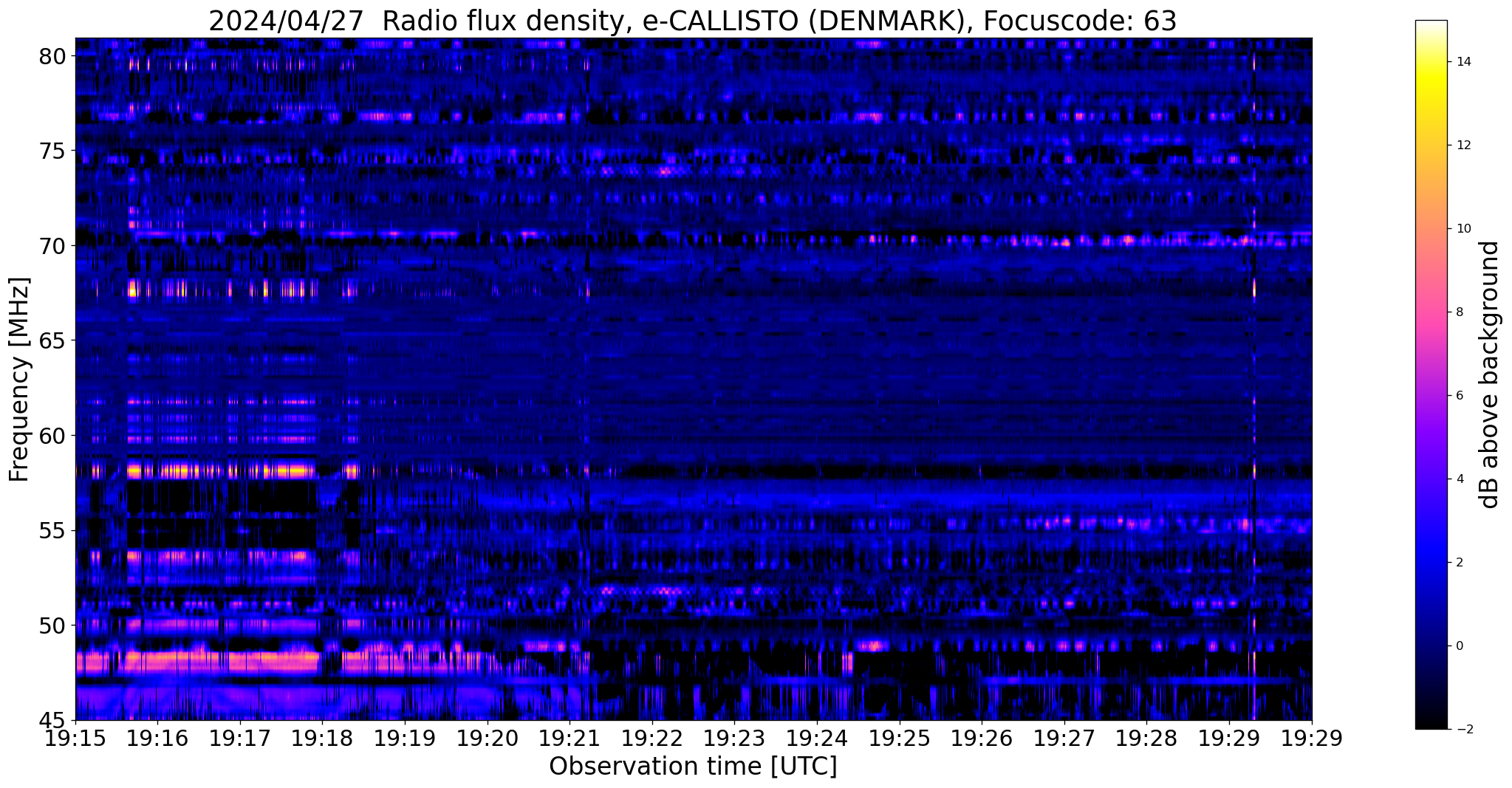
Task: Click the 45 MHz frequency tick label
Action: pyautogui.click(x=52, y=720)
